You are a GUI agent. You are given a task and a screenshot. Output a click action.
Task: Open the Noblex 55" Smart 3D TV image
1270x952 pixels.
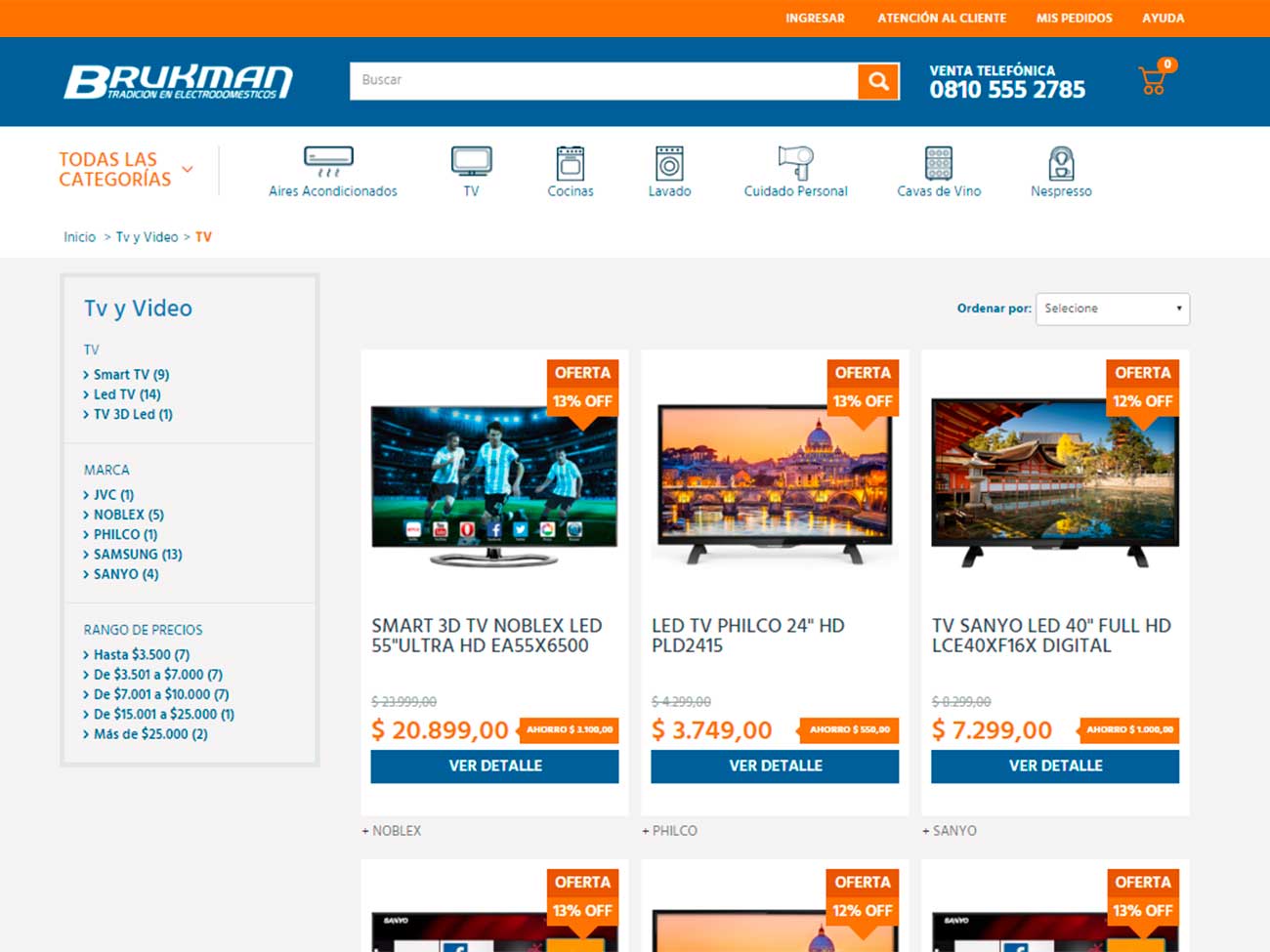pos(494,484)
